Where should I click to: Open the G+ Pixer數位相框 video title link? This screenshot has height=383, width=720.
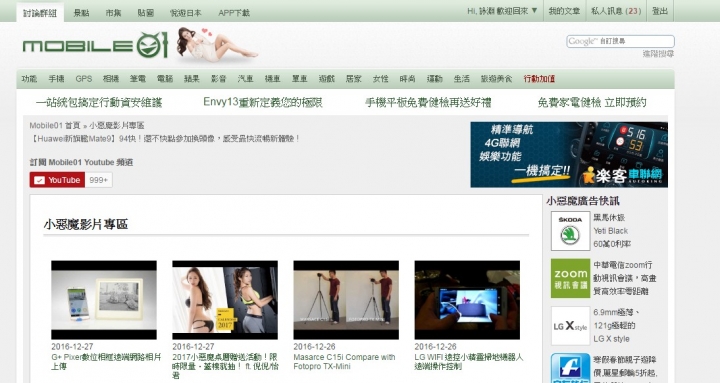(106, 362)
